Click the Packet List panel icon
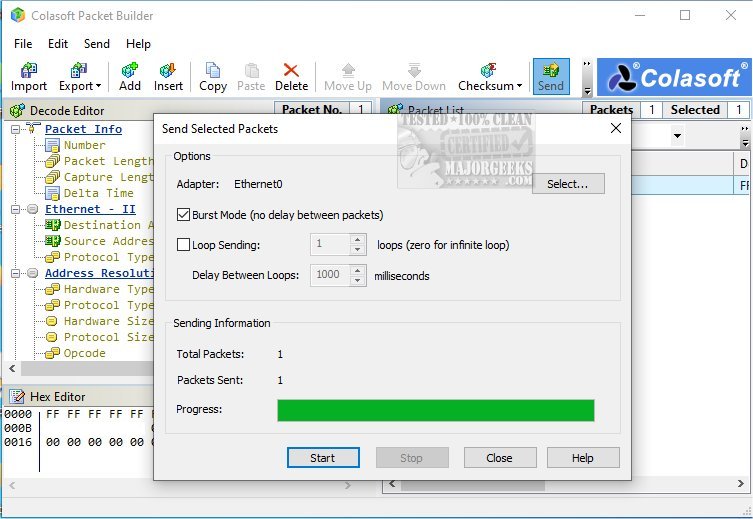Image resolution: width=753 pixels, height=519 pixels. click(395, 109)
